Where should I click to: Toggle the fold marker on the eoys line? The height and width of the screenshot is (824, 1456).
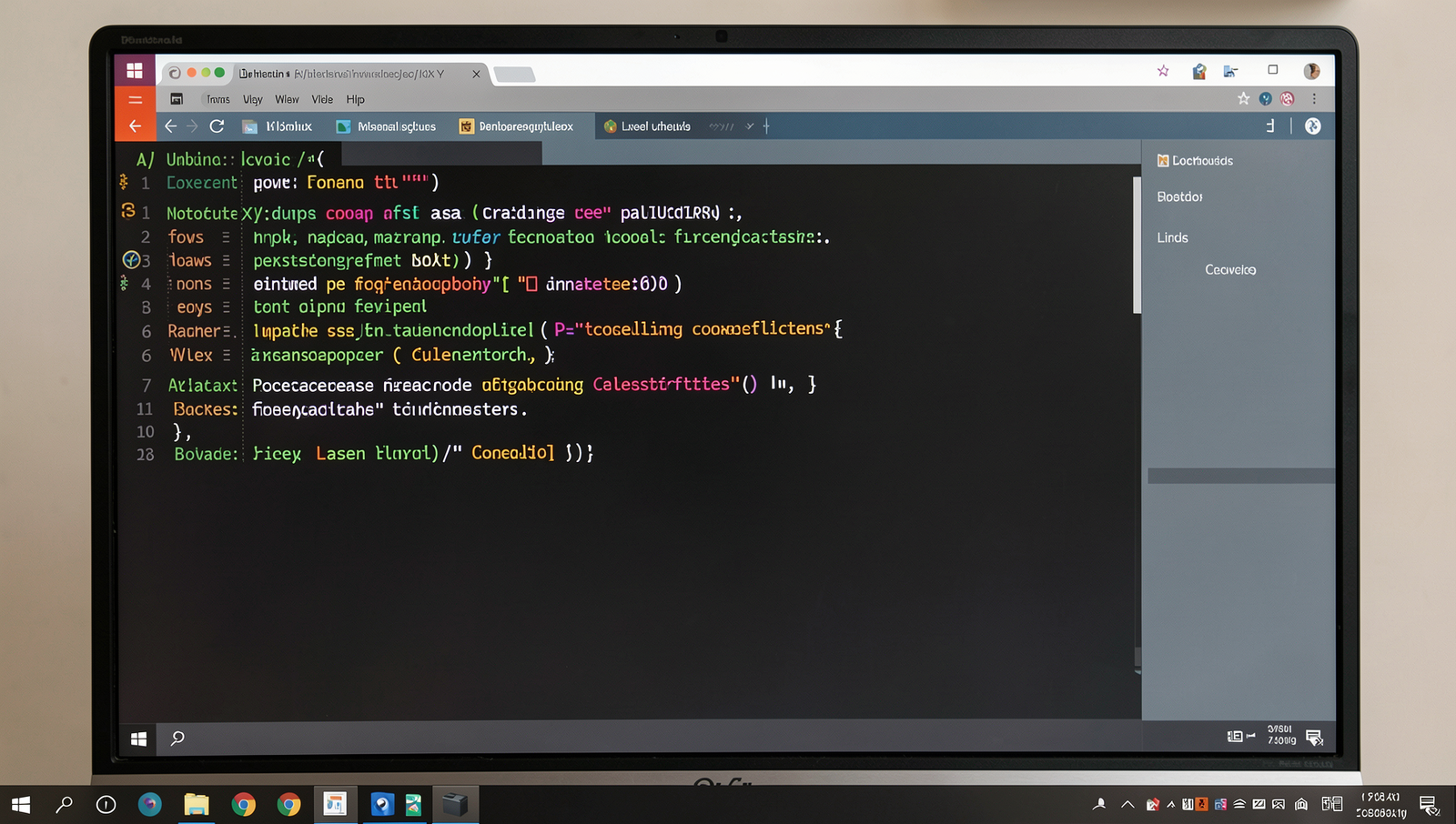(x=226, y=307)
